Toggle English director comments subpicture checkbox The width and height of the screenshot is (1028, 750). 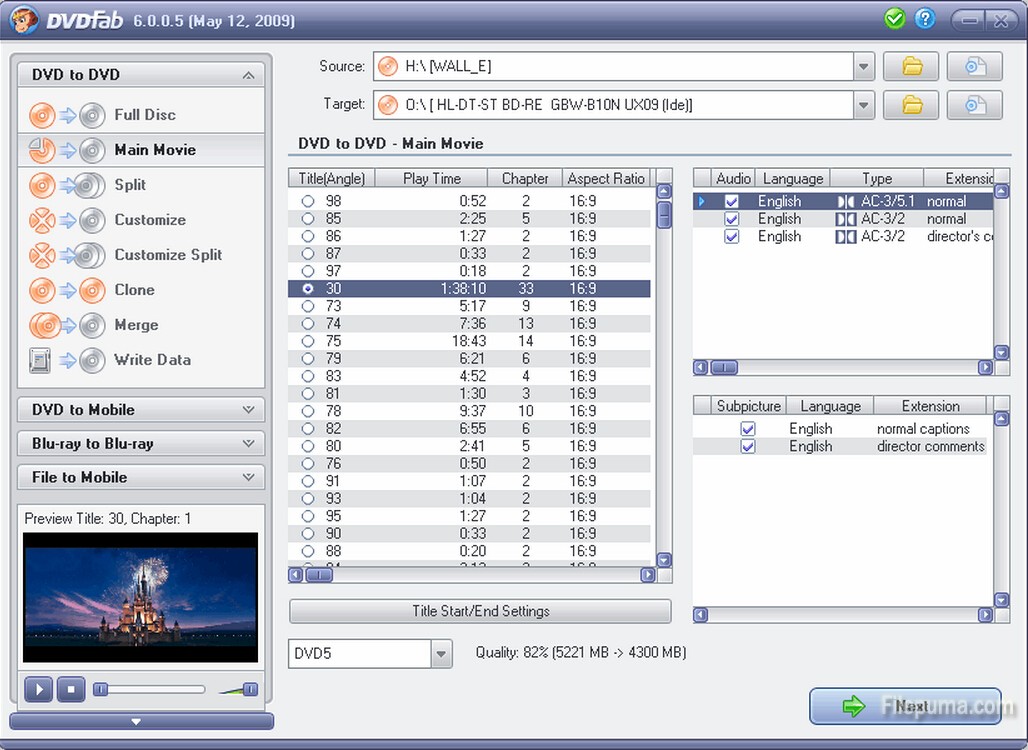748,447
